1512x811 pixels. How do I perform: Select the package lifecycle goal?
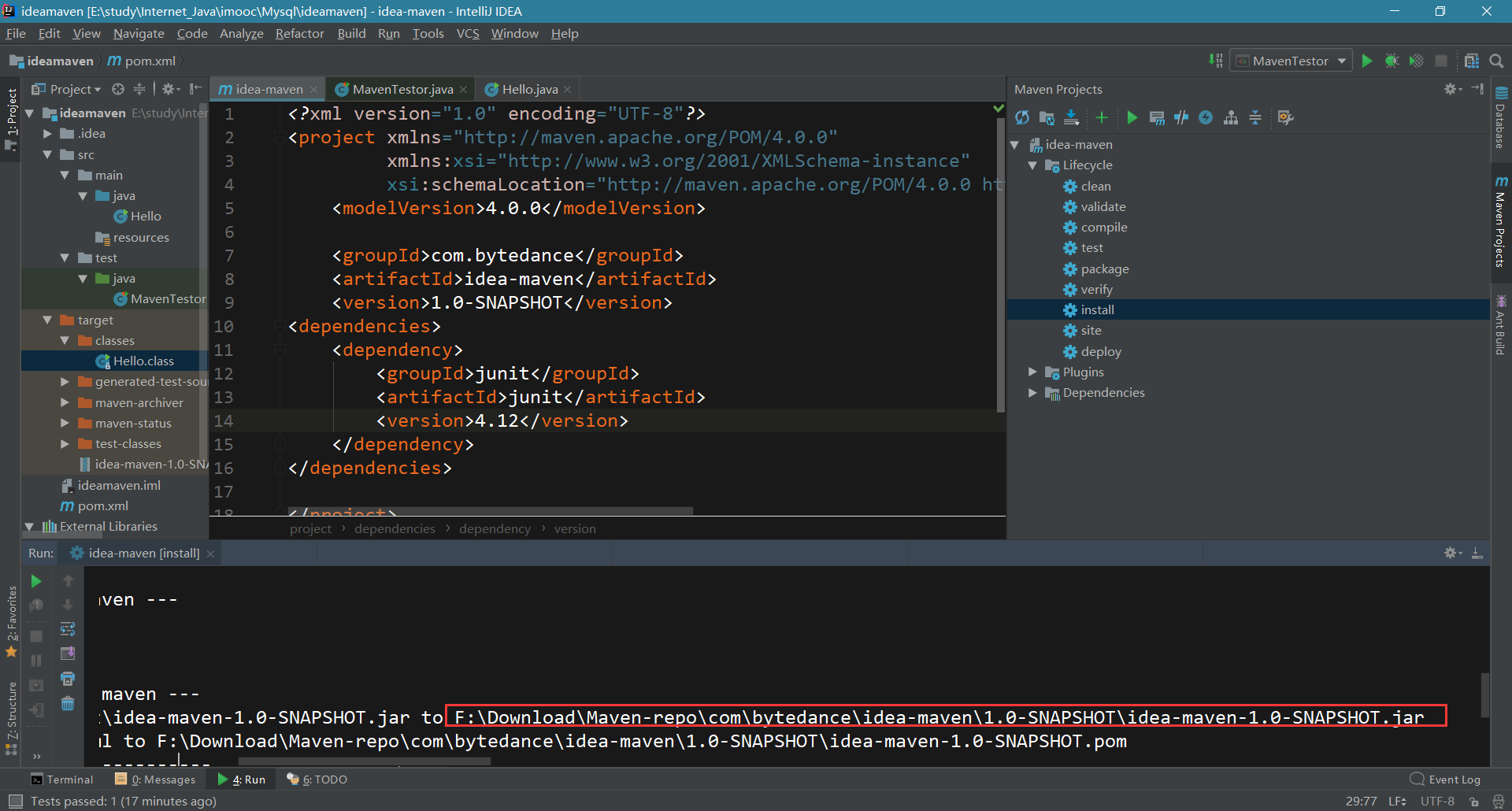1105,268
